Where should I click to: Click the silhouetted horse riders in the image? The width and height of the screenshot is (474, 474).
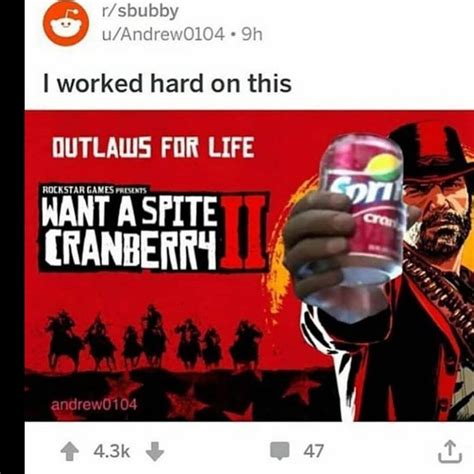tap(155, 337)
